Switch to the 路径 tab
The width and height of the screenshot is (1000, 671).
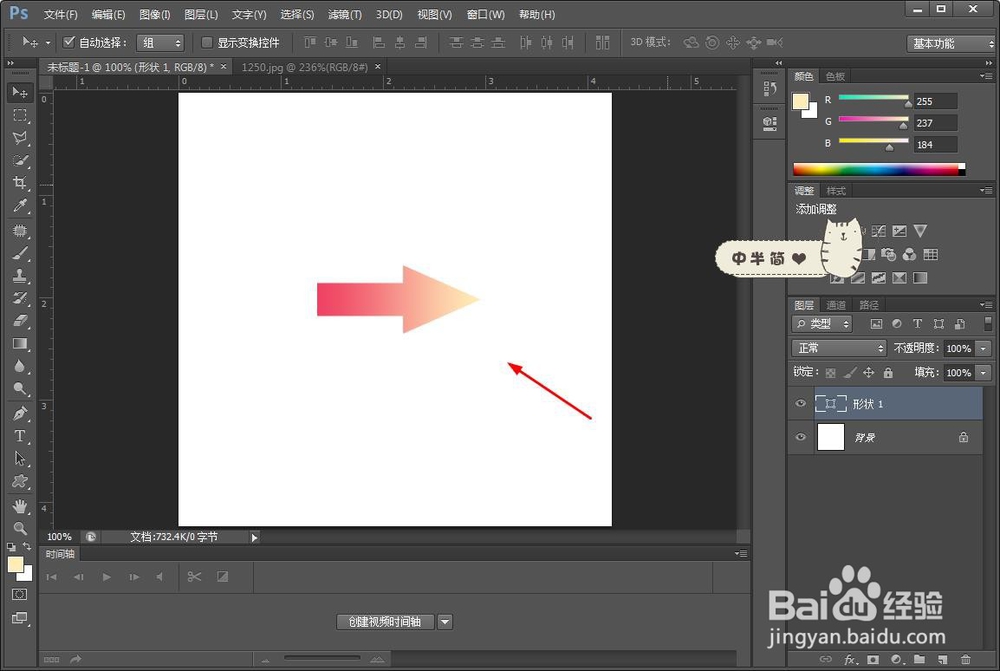click(x=869, y=305)
